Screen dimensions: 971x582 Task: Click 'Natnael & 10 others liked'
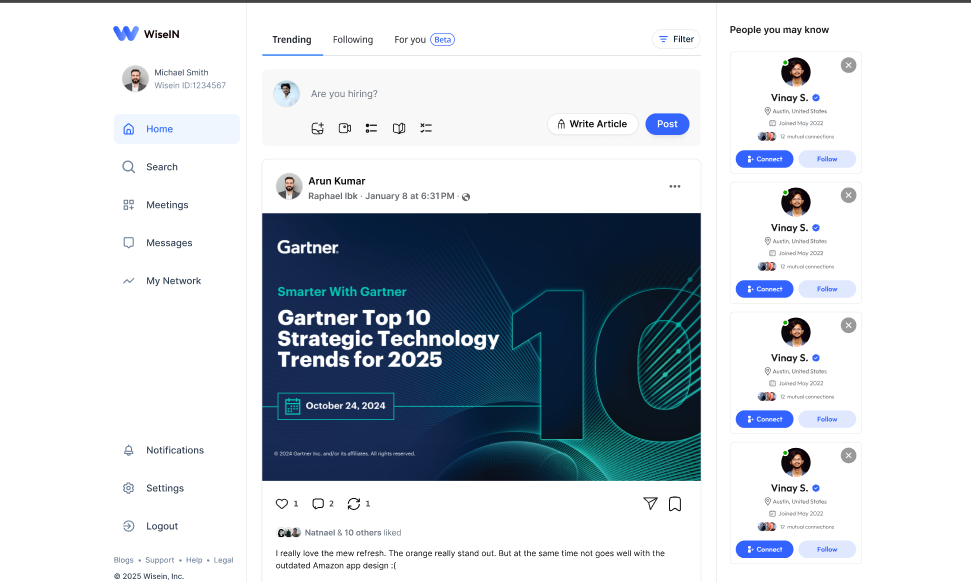pos(353,532)
